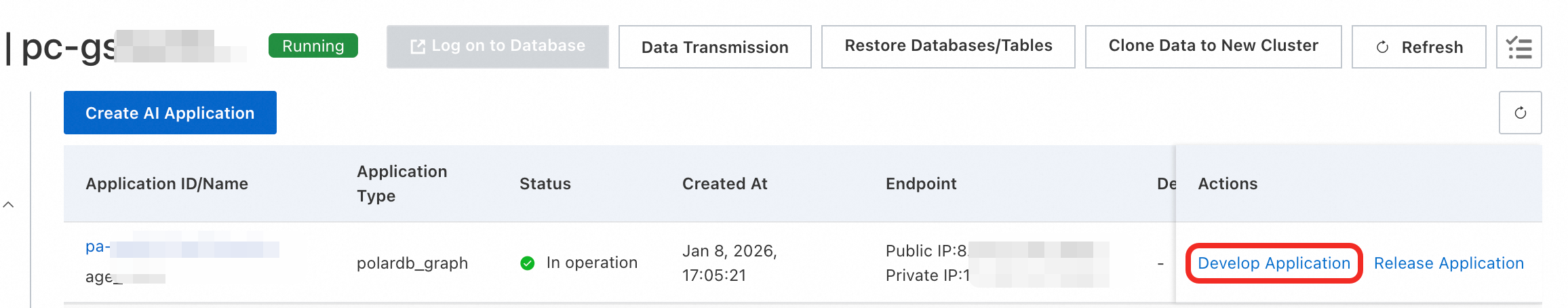Click the Endpoint column header
The width and height of the screenshot is (1568, 308).
(920, 184)
